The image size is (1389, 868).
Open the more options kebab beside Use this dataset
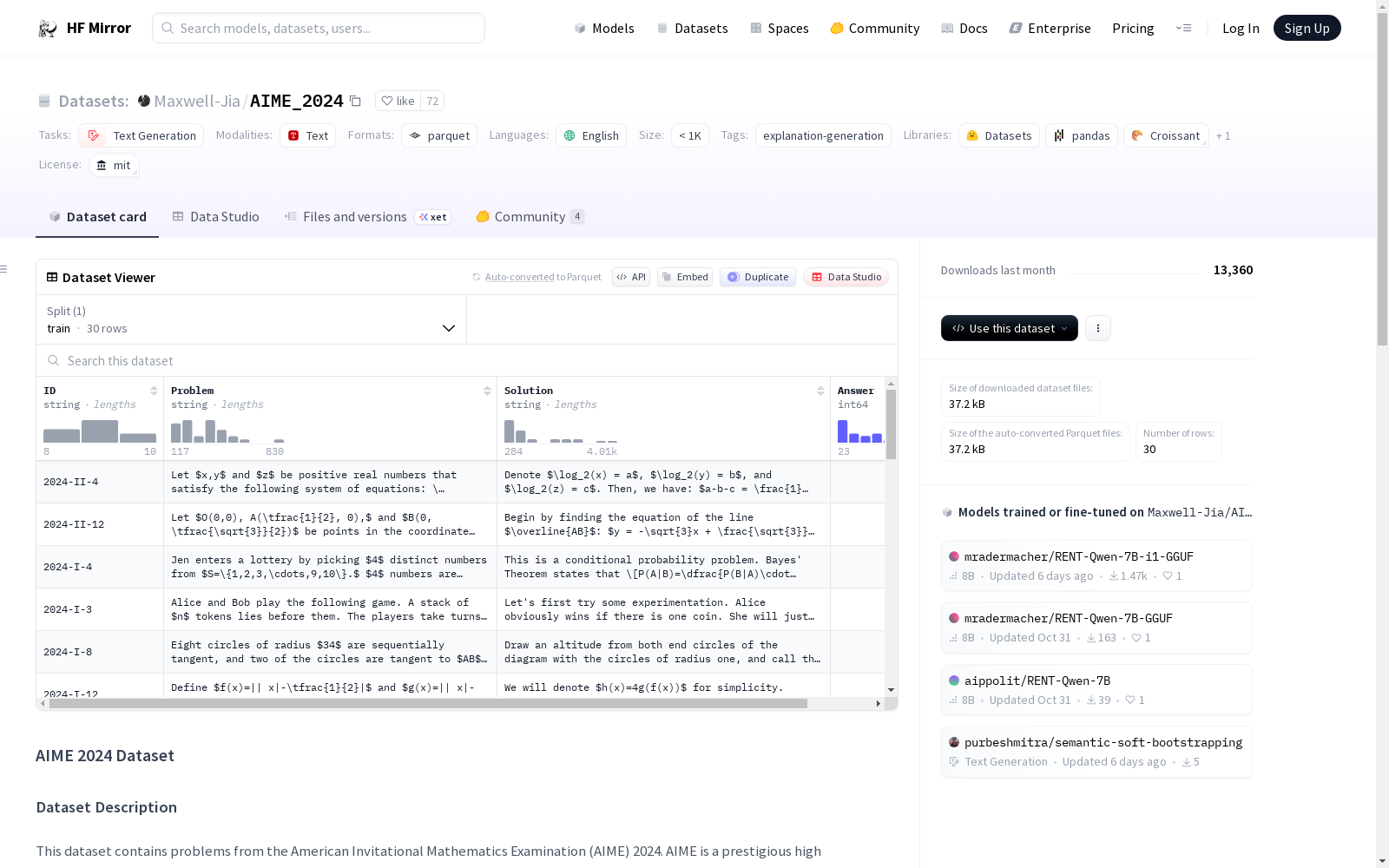click(1098, 328)
